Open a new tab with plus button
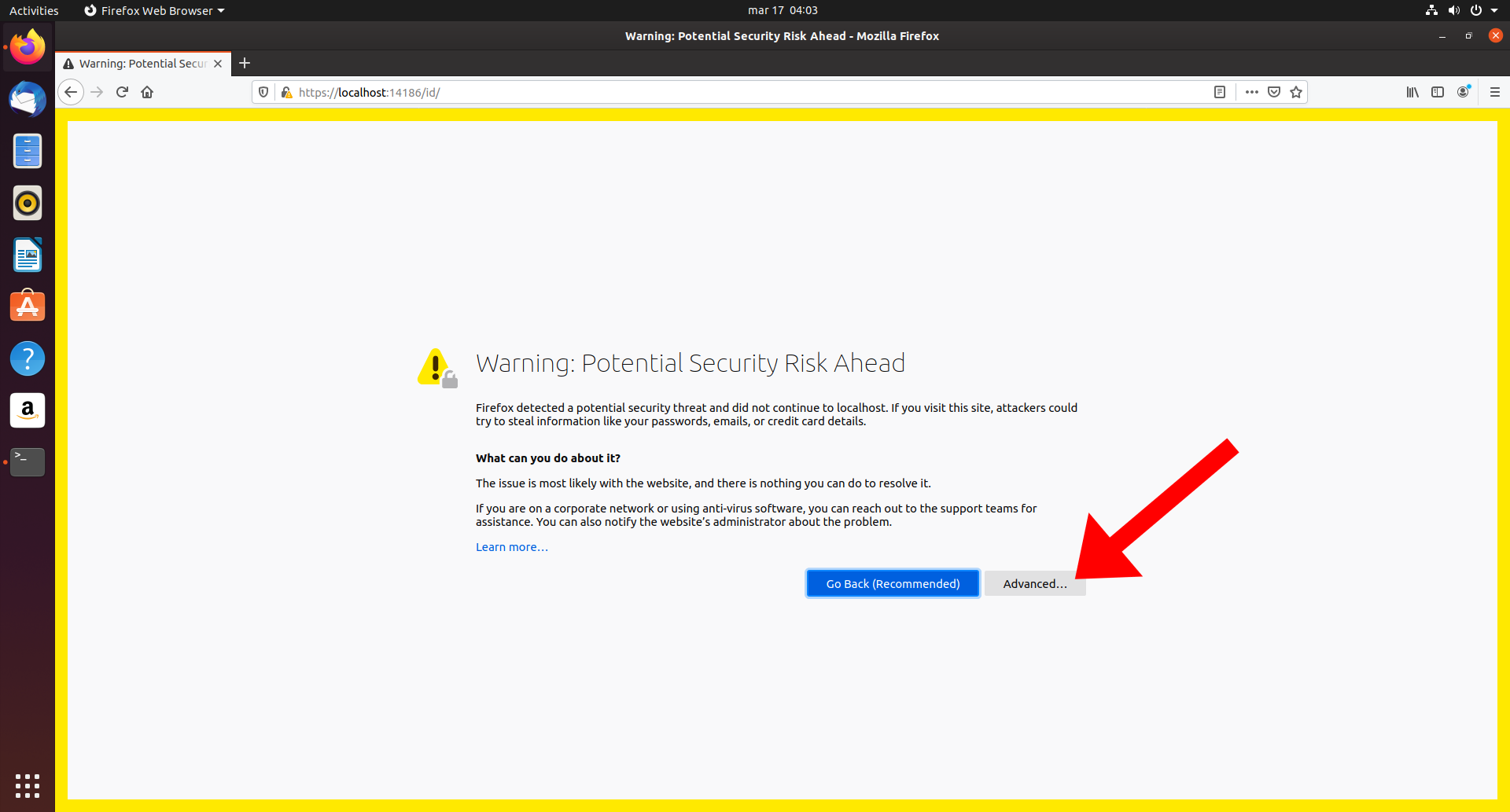 (x=245, y=63)
